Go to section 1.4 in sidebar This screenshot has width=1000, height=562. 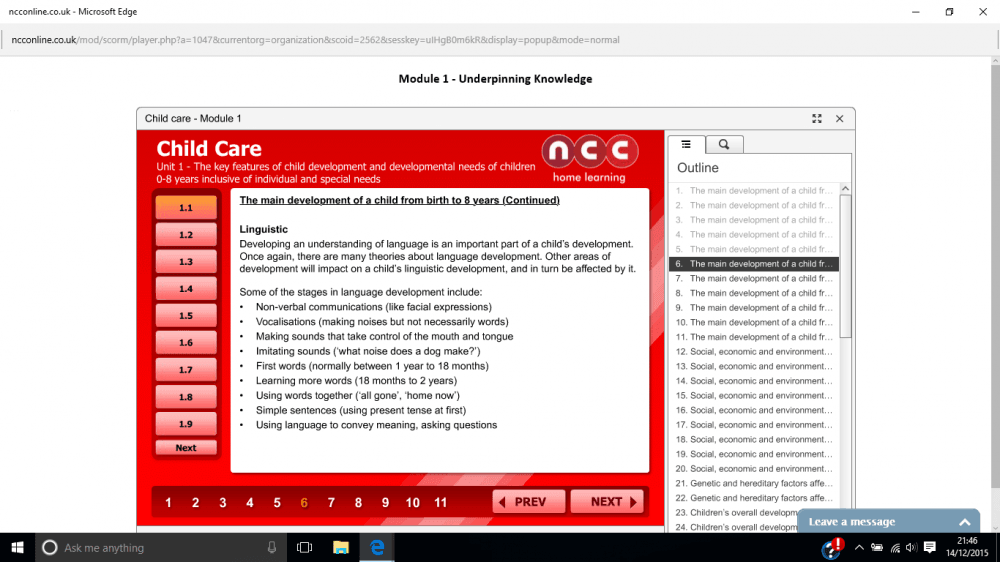click(186, 289)
